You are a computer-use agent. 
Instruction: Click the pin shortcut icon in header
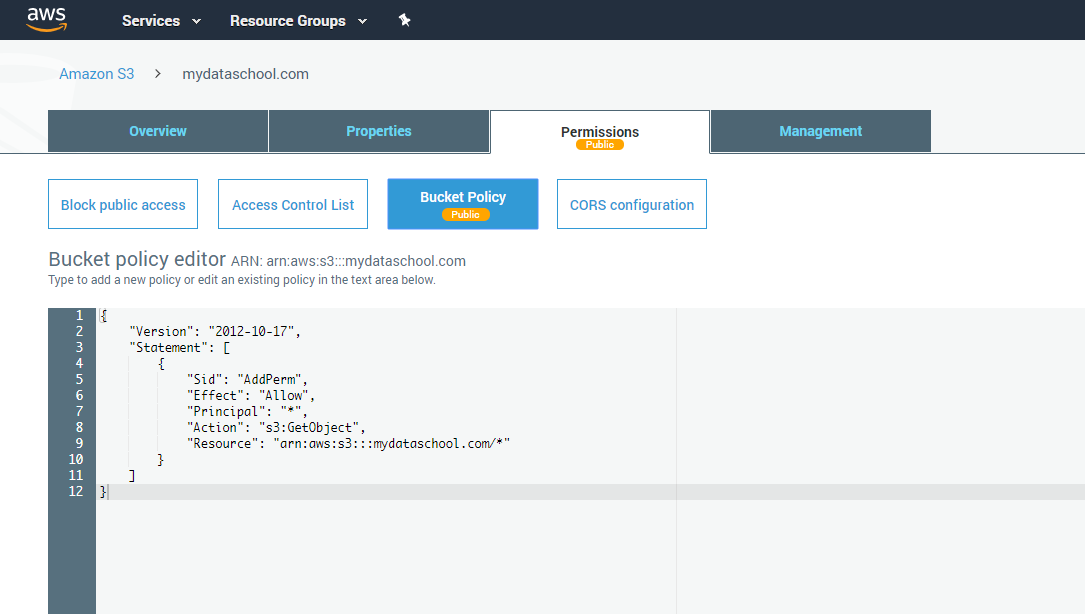pos(405,20)
